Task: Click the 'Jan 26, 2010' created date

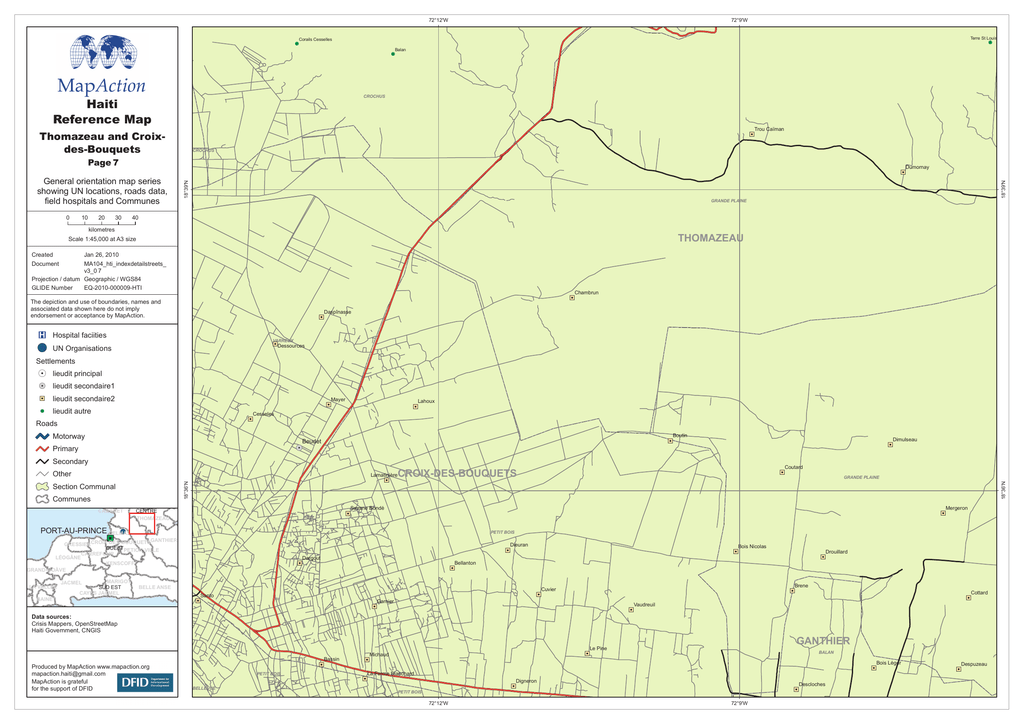Action: 101,255
